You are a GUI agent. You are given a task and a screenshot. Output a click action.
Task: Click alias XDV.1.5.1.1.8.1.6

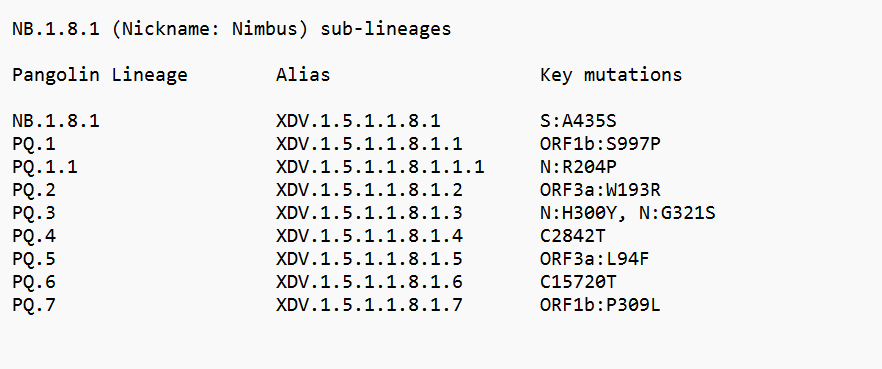(x=369, y=282)
